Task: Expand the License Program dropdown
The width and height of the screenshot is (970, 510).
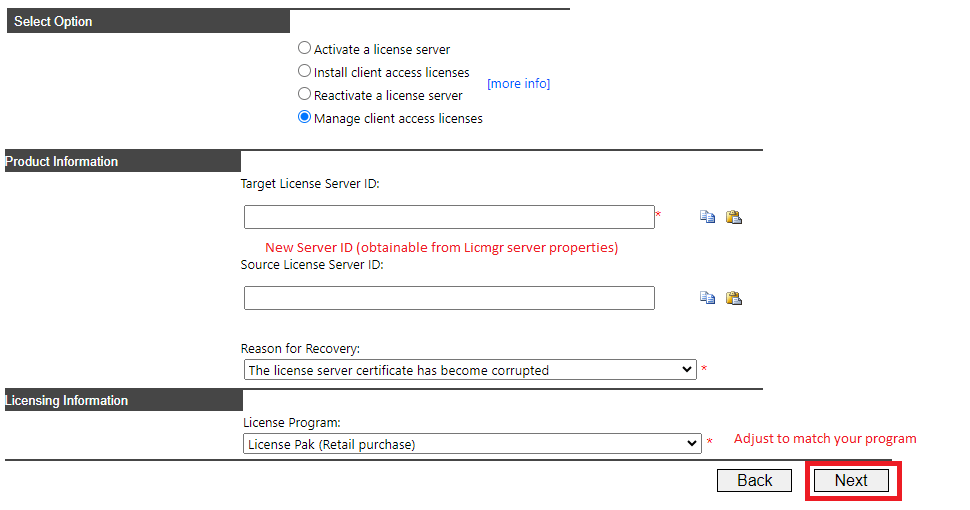Action: [x=472, y=444]
